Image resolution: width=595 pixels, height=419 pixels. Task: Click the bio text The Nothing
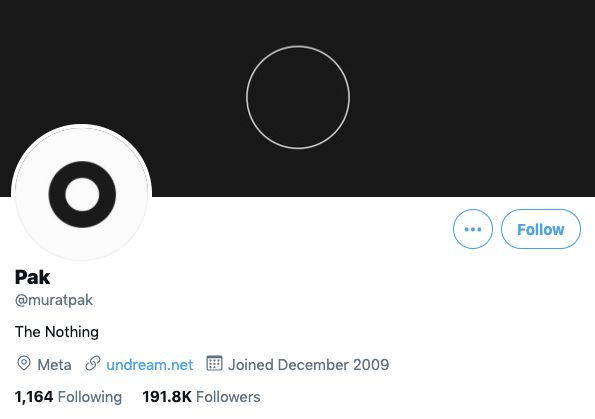pos(57,332)
